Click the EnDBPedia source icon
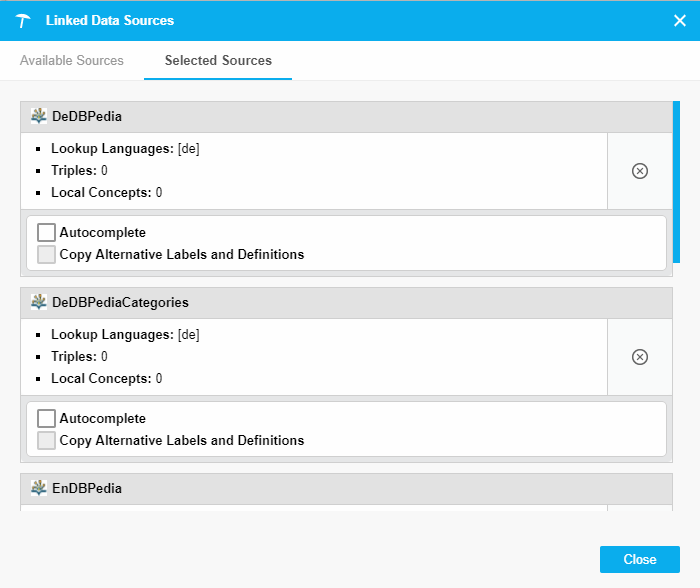Image resolution: width=700 pixels, height=588 pixels. click(x=39, y=488)
